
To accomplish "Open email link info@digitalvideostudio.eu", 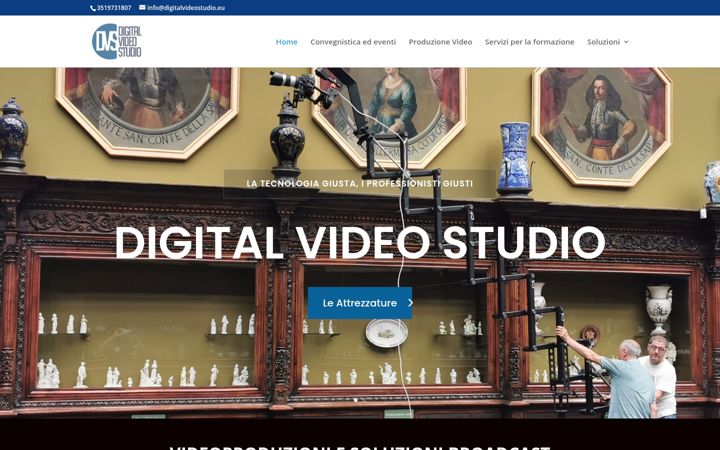I will (186, 8).
